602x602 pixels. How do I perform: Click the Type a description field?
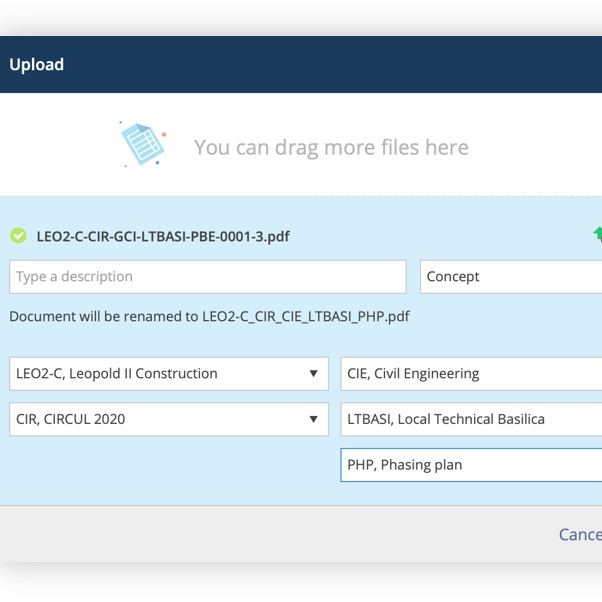click(x=208, y=277)
